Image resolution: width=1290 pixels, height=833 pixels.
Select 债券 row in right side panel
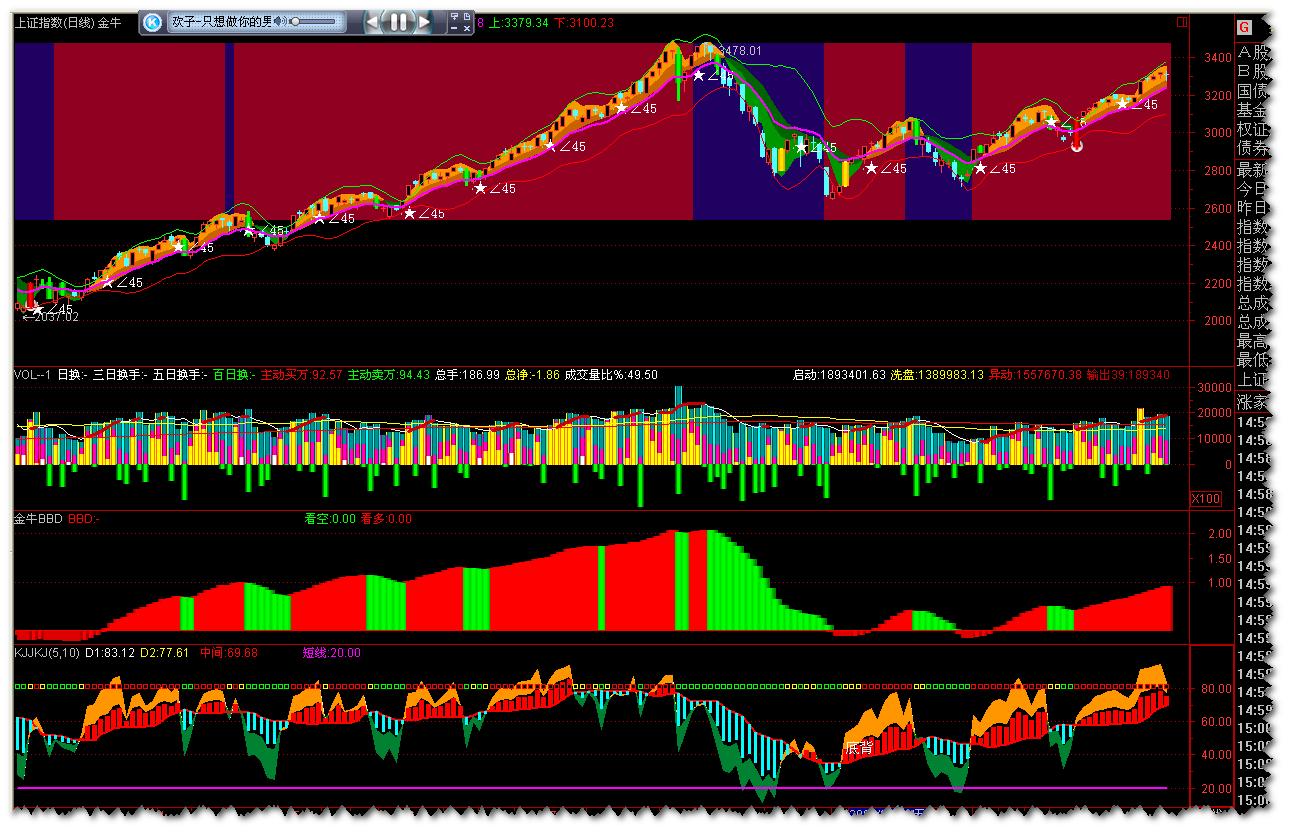[x=1253, y=149]
